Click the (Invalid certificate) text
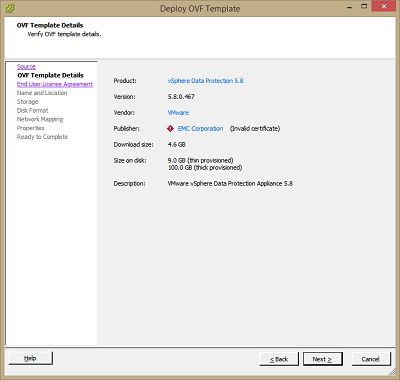 (x=255, y=129)
